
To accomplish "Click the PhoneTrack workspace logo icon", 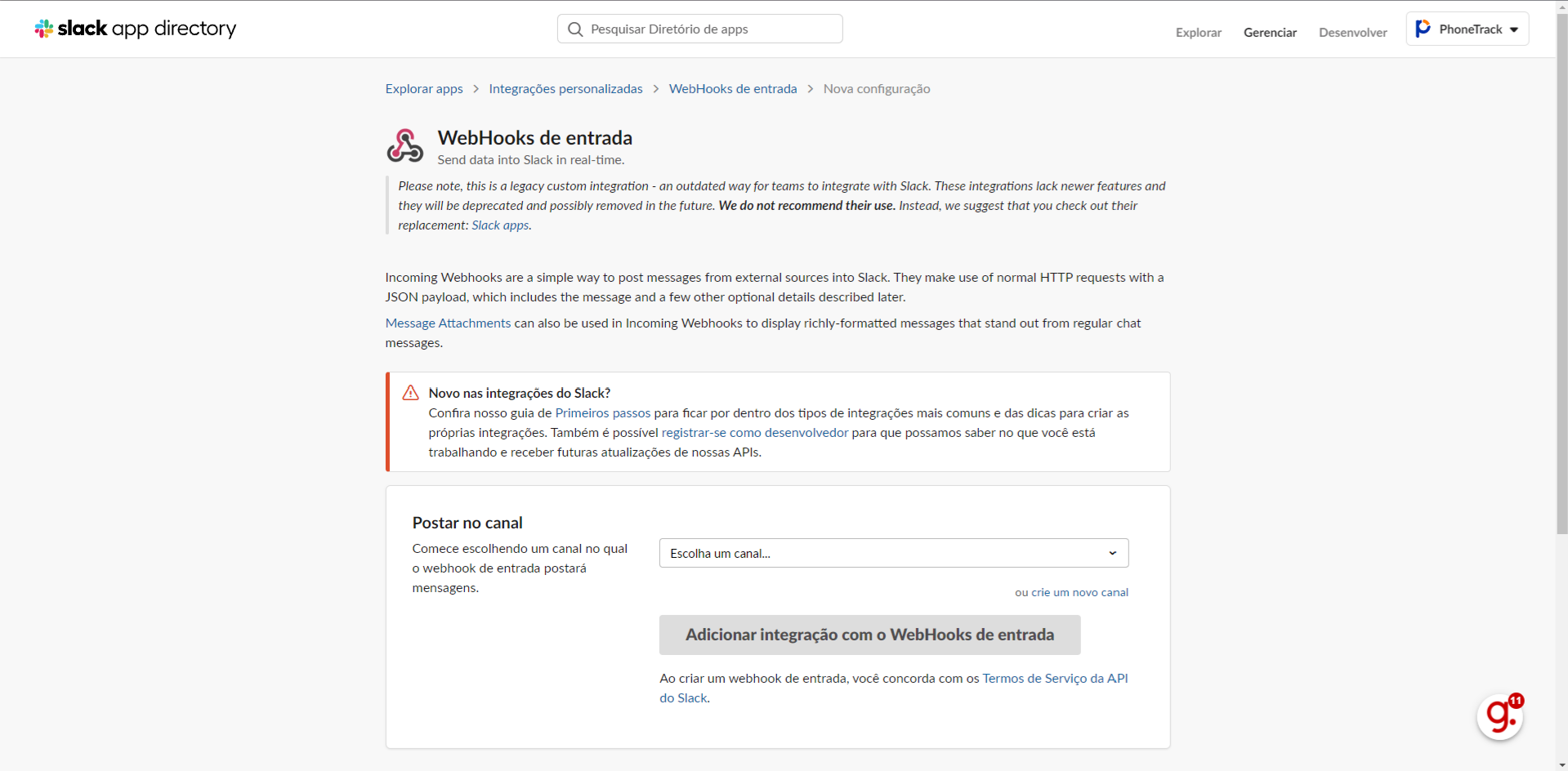I will pos(1423,29).
